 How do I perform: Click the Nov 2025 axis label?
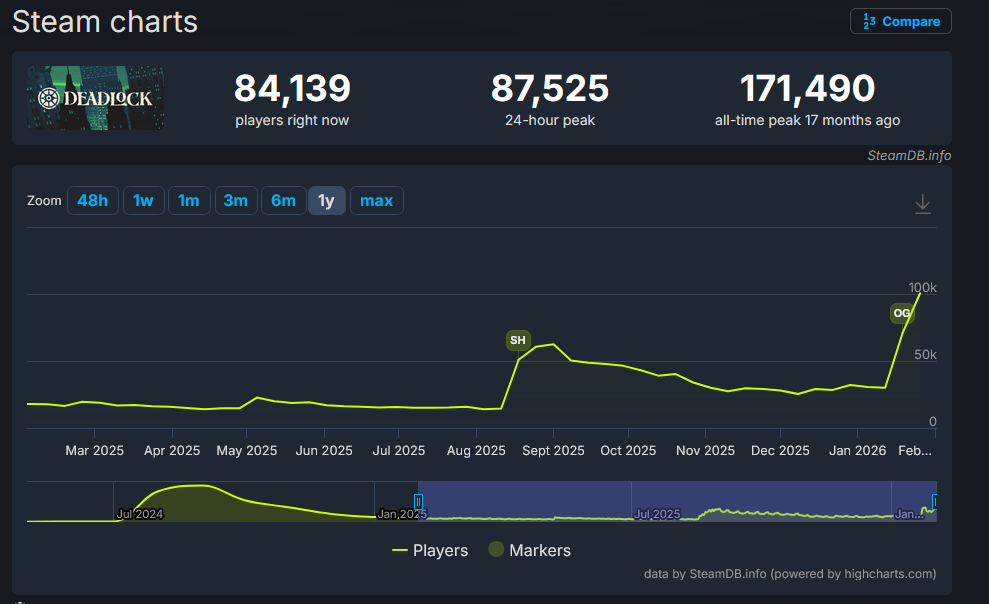point(705,451)
